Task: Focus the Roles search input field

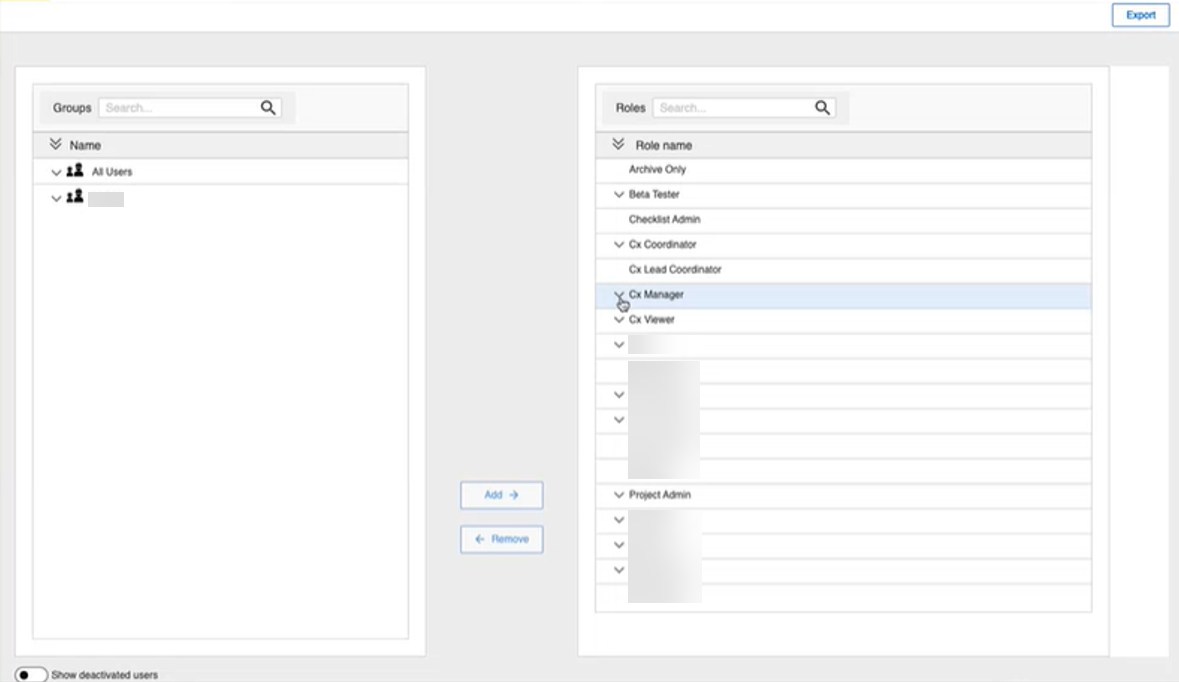Action: click(730, 108)
